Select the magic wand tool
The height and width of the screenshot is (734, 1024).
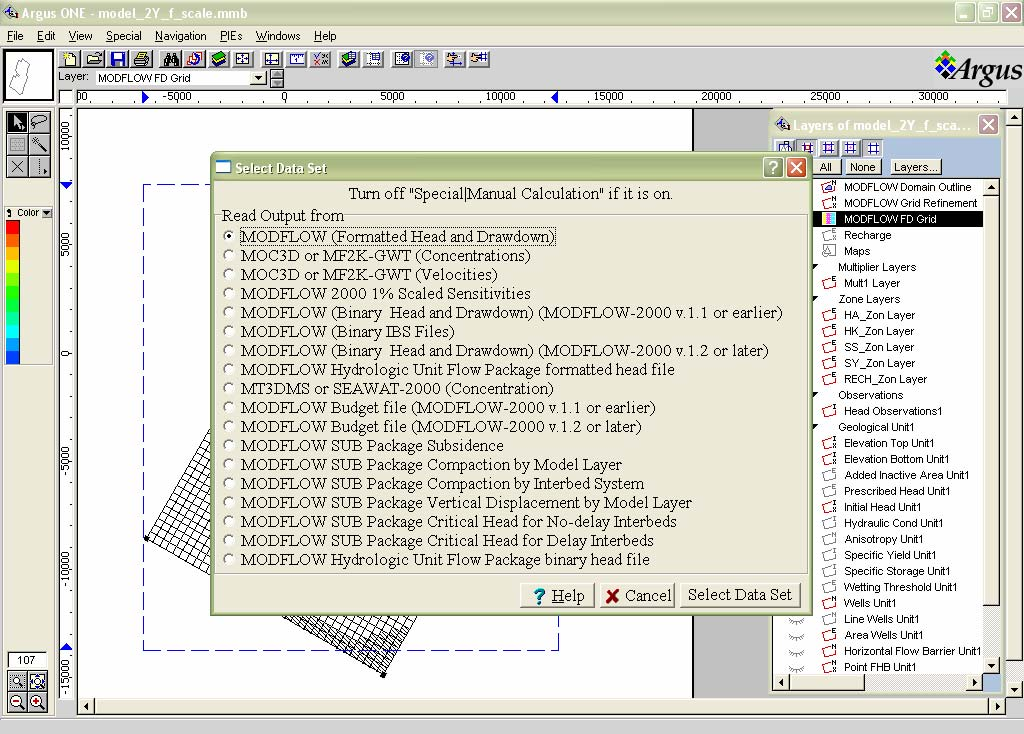coord(39,144)
